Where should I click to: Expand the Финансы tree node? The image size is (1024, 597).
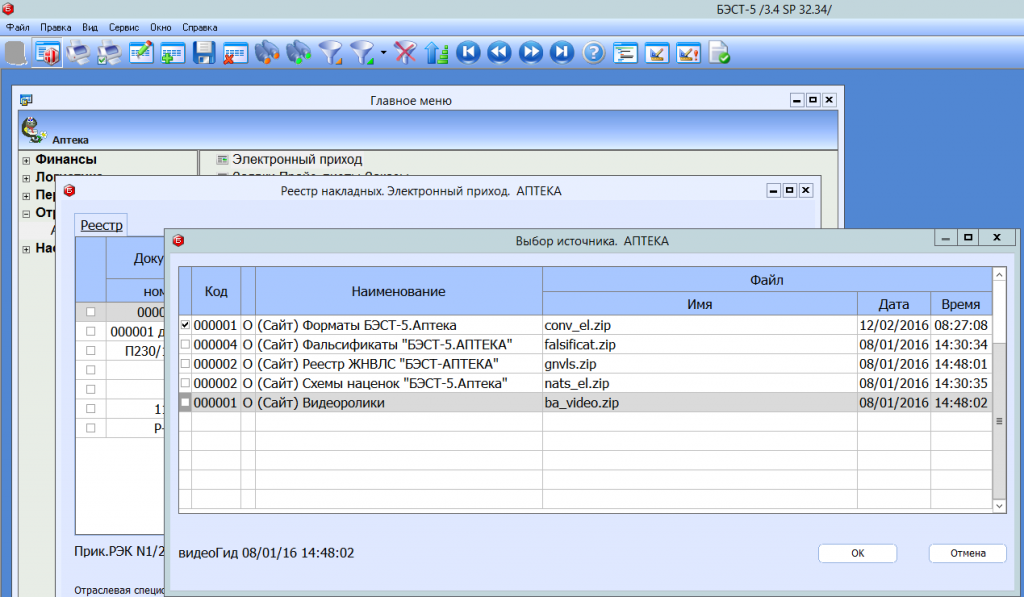point(26,160)
